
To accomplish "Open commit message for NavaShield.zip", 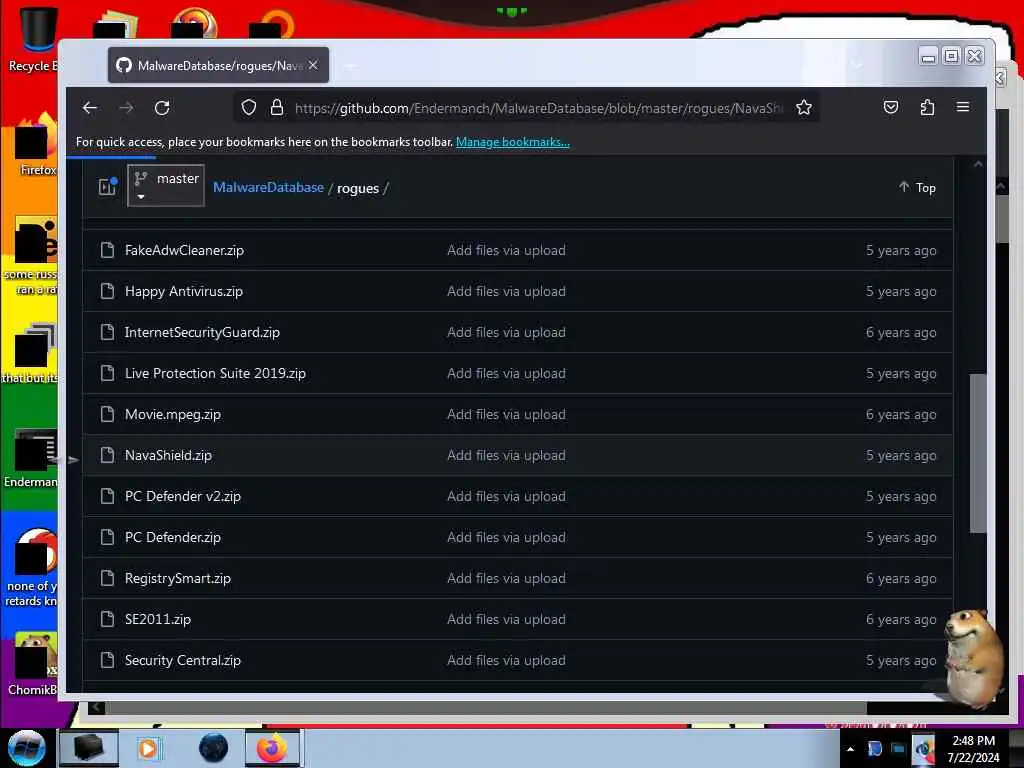I will point(506,455).
